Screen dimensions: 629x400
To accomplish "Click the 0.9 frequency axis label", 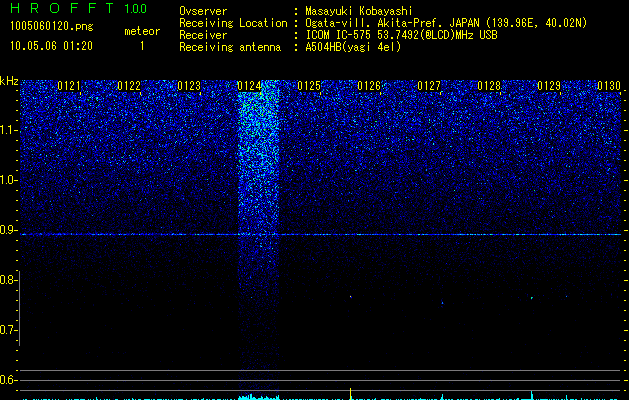I will [9, 230].
